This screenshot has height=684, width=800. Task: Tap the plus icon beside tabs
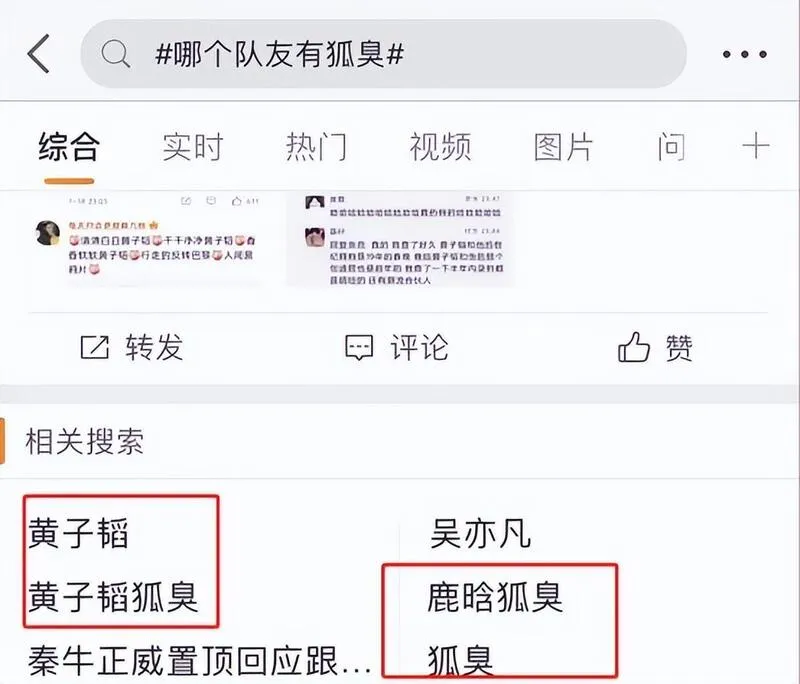point(756,146)
